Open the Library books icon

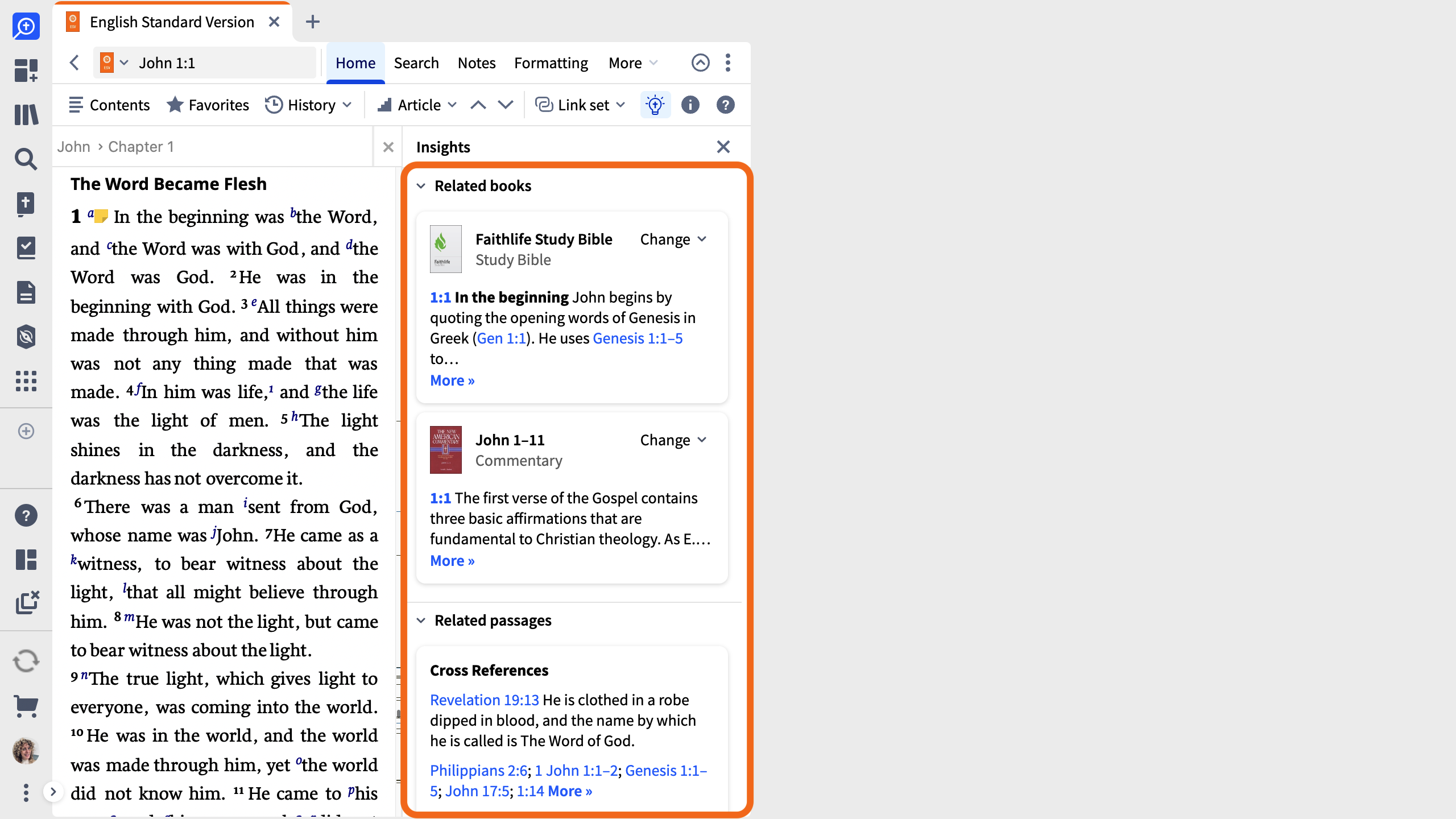point(26,115)
